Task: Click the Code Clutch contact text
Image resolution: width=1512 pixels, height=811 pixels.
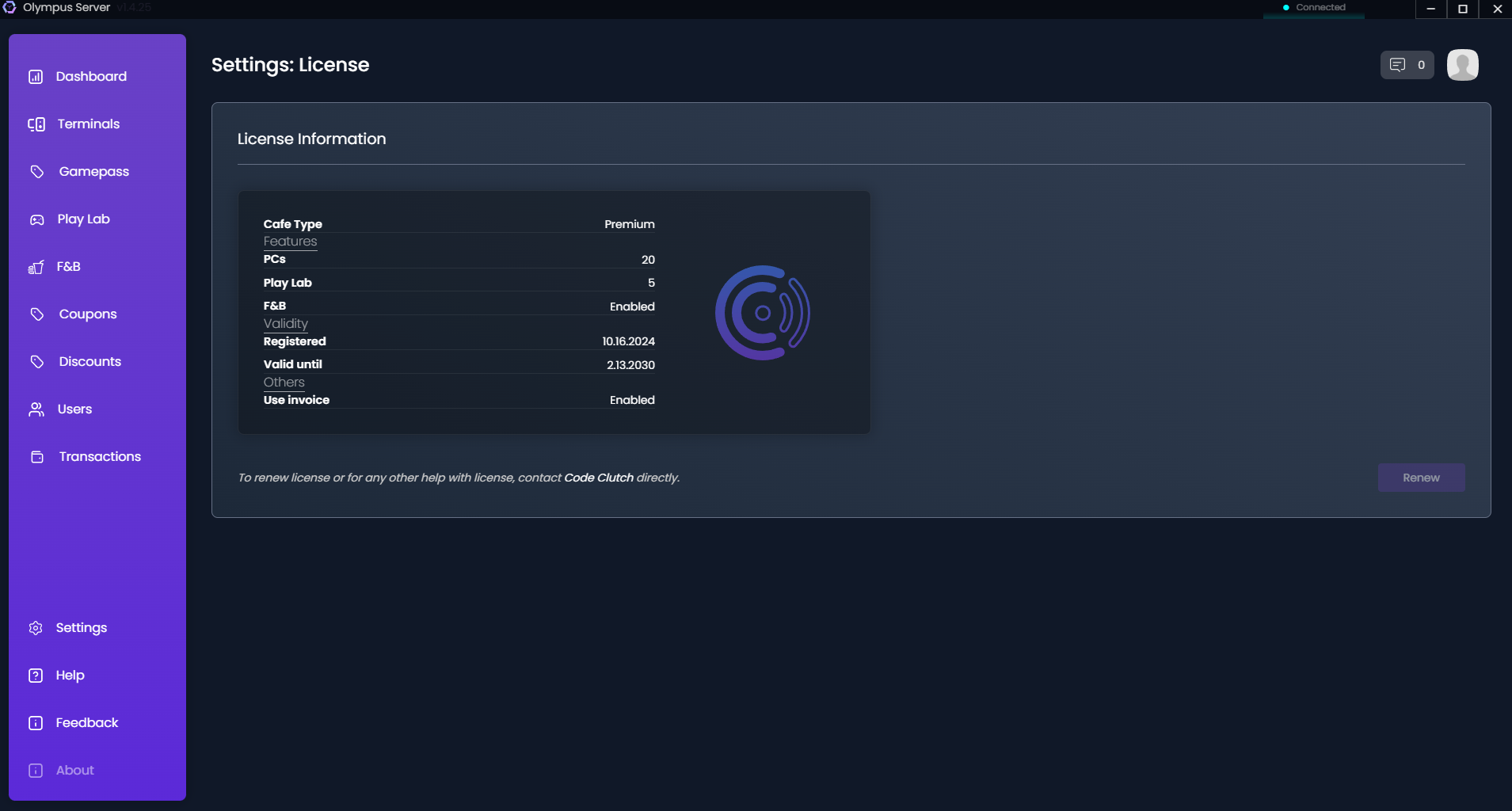Action: coord(598,478)
